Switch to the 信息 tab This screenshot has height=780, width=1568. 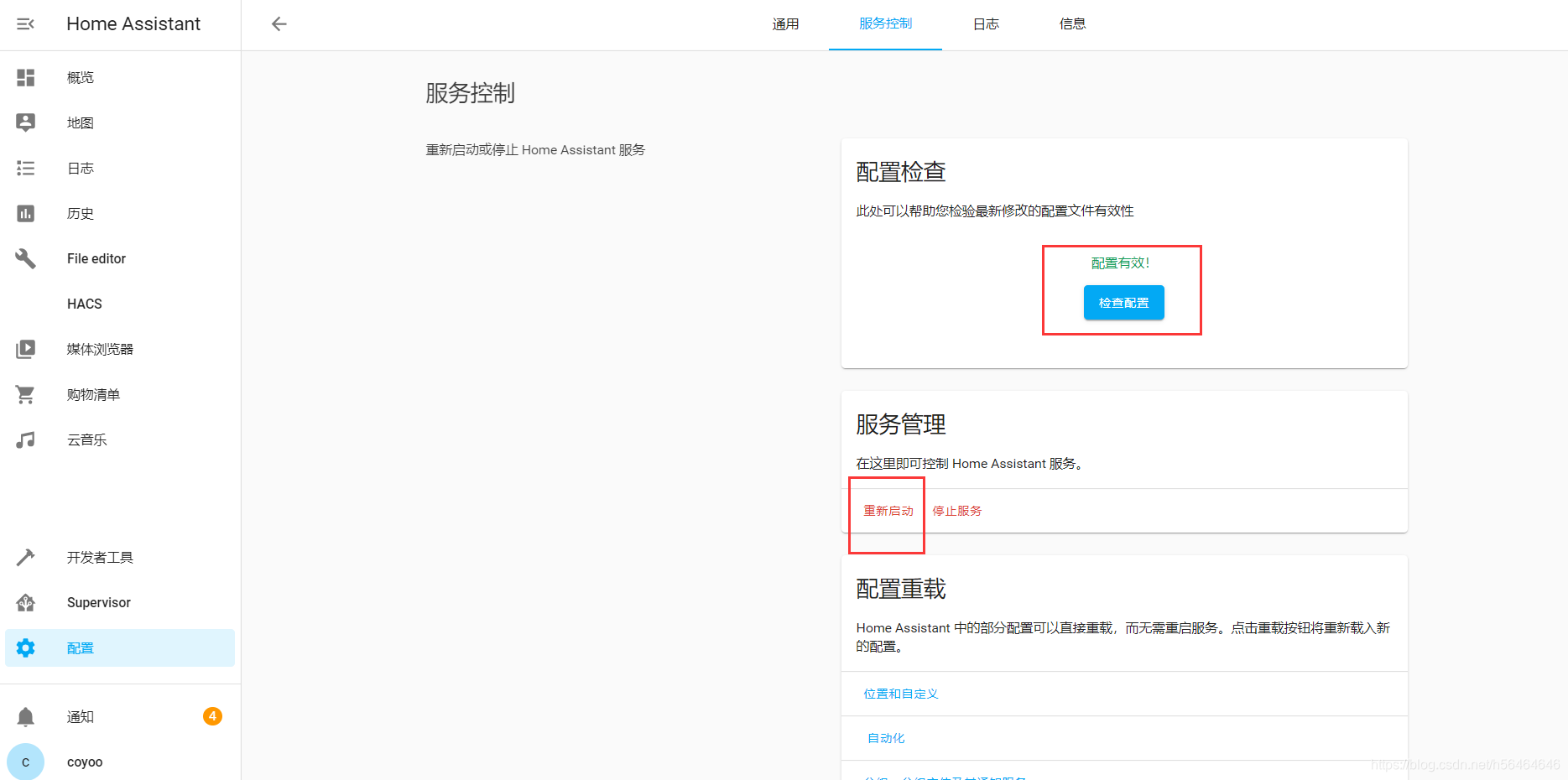[1072, 23]
